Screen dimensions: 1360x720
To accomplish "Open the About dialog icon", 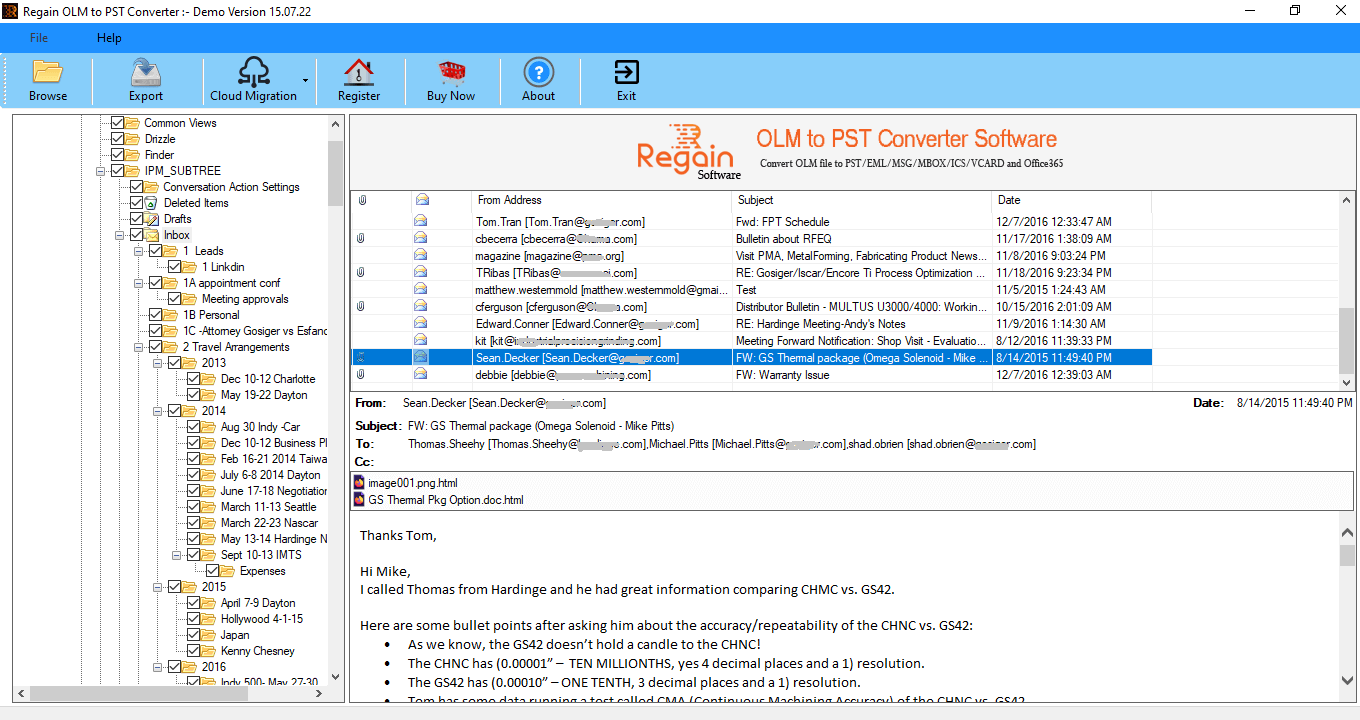I will pos(538,80).
